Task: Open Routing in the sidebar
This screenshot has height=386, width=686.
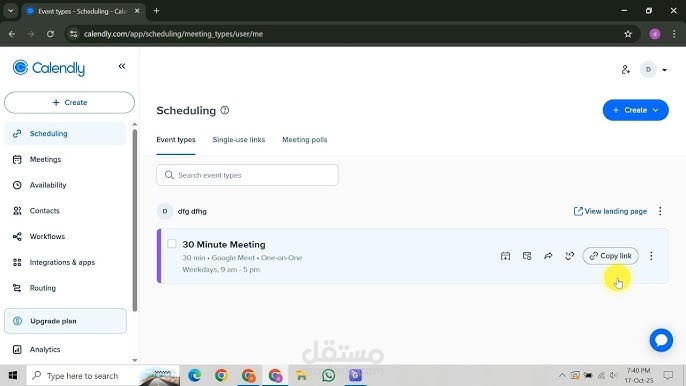Action: [x=65, y=288]
